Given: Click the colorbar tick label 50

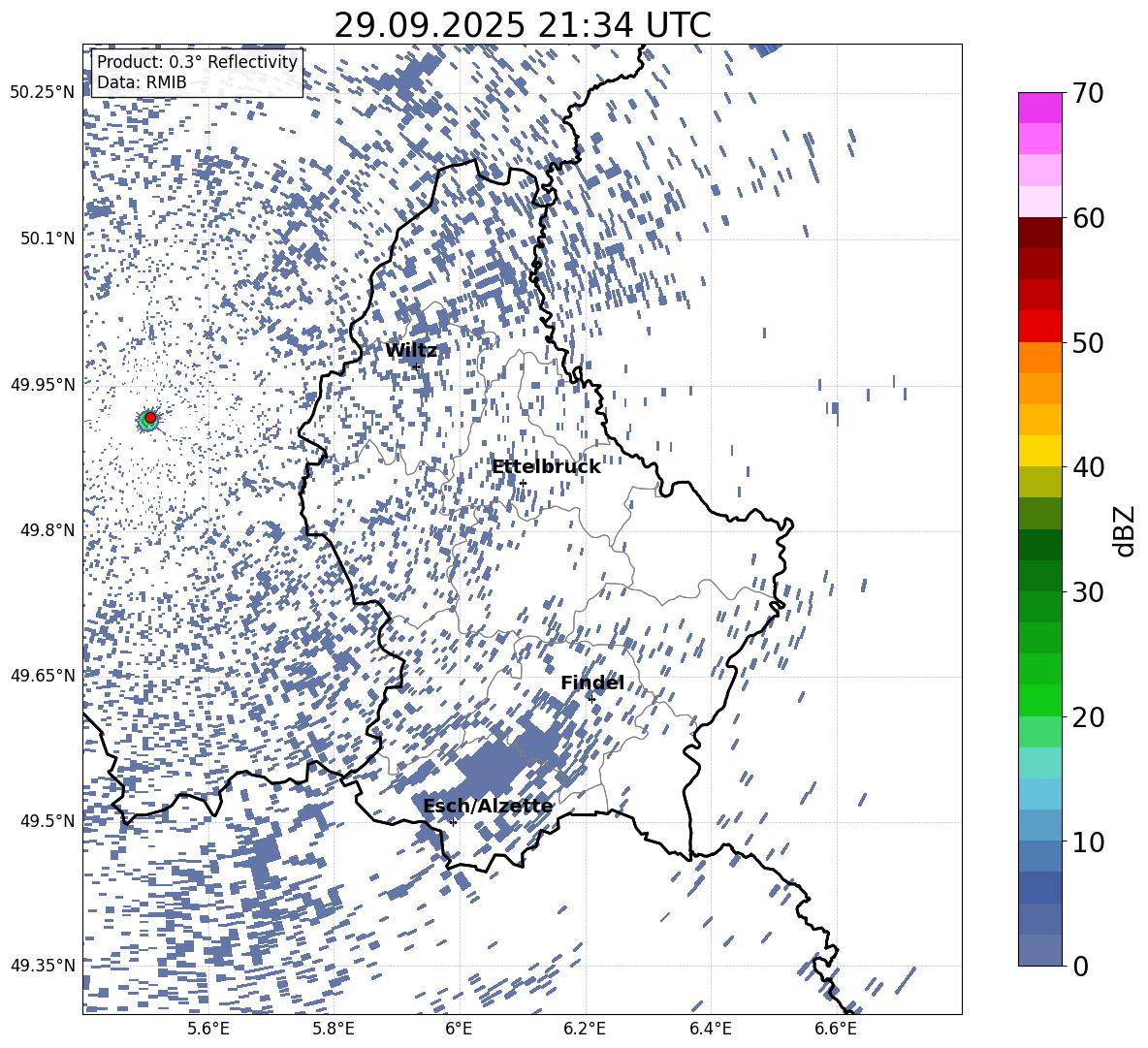Looking at the screenshot, I should pos(1088,342).
